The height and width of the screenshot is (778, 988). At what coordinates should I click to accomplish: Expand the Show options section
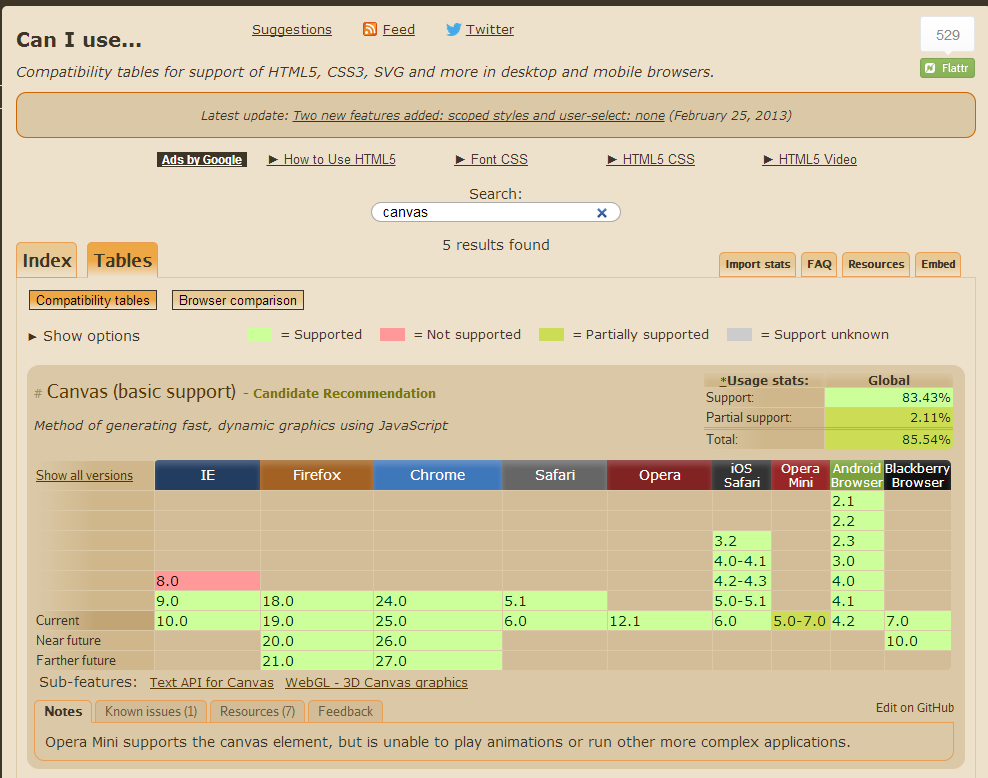coord(84,336)
